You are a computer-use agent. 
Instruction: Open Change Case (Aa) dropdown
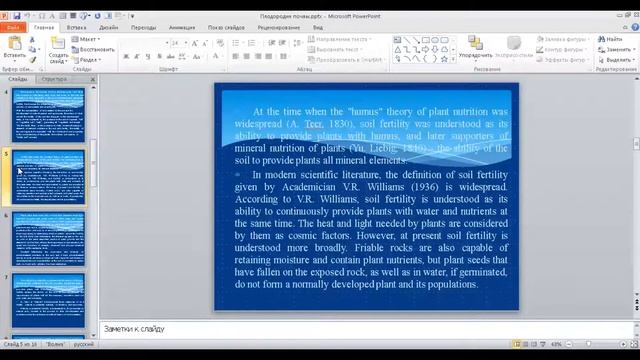[197, 56]
